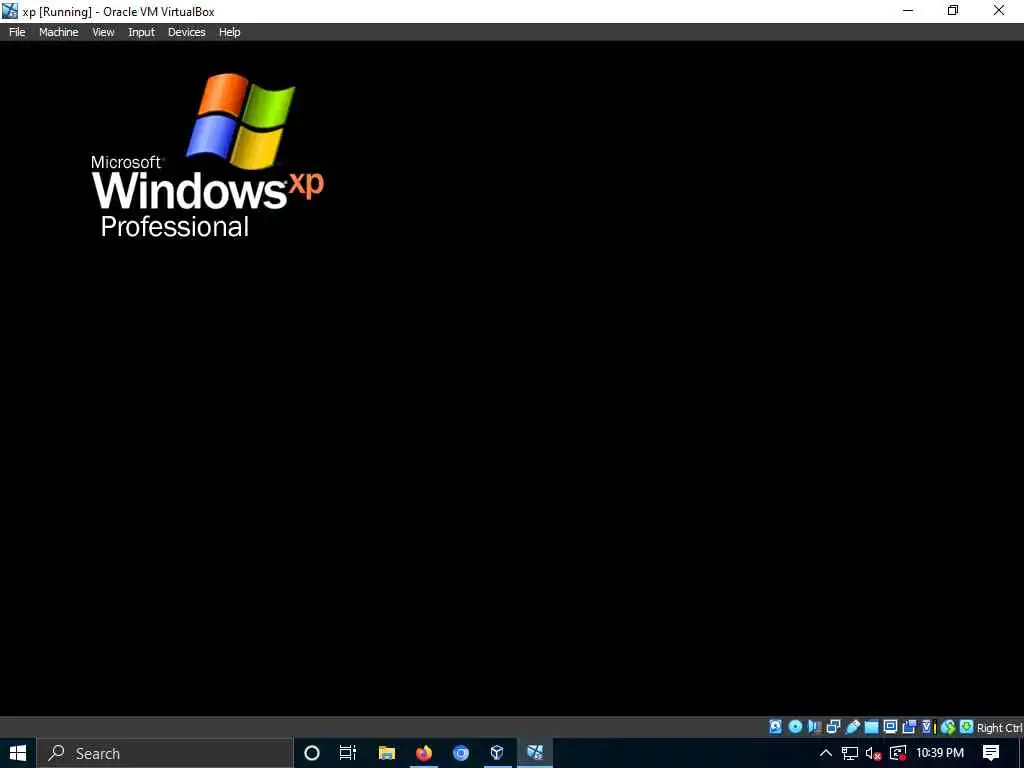Launch Firefox from the taskbar
Image resolution: width=1024 pixels, height=768 pixels.
tap(424, 753)
